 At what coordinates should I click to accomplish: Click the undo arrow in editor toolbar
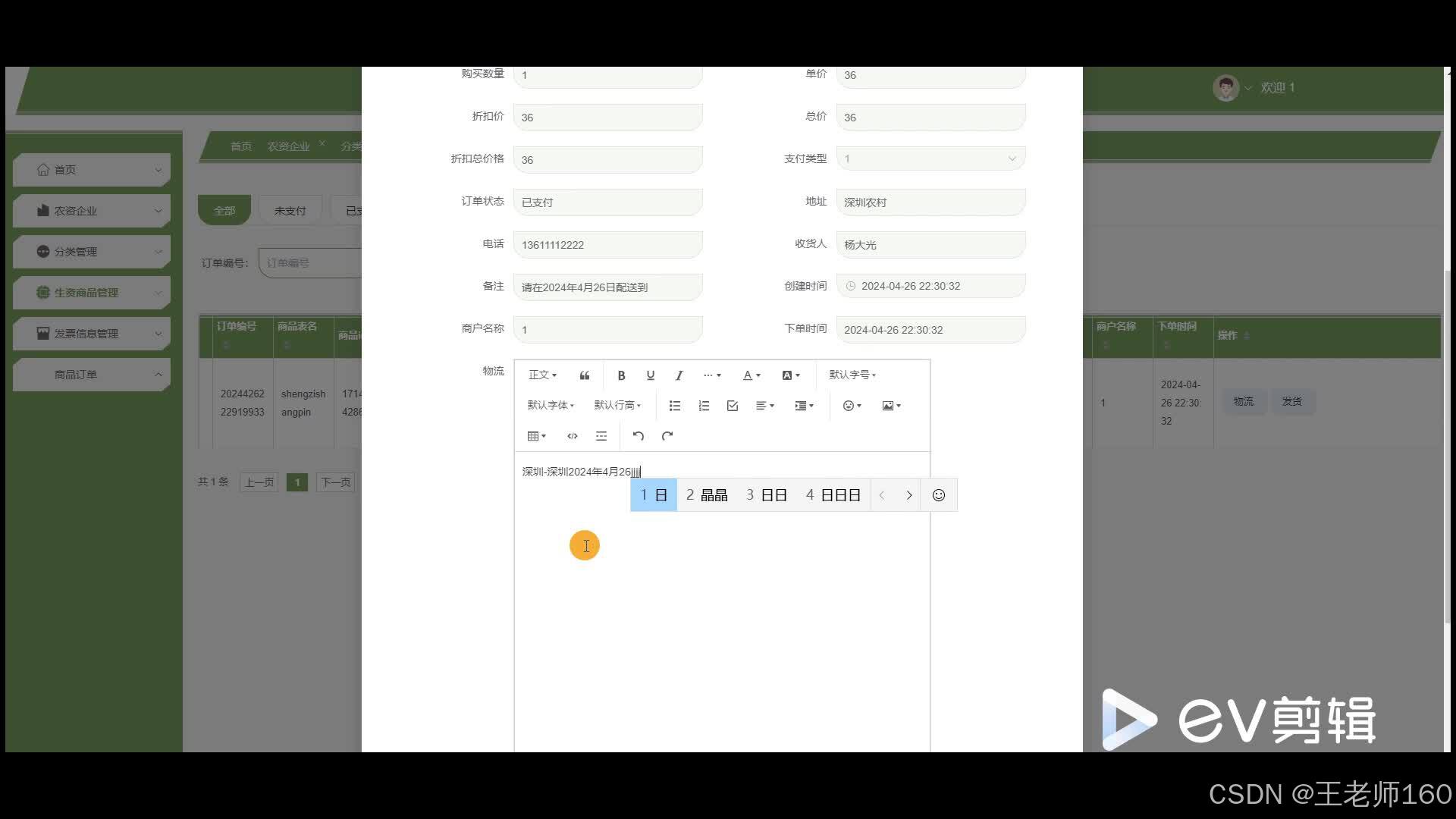638,436
